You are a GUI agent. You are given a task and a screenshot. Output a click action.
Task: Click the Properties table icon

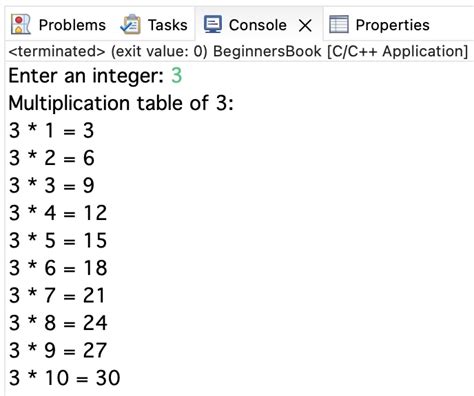pos(339,25)
